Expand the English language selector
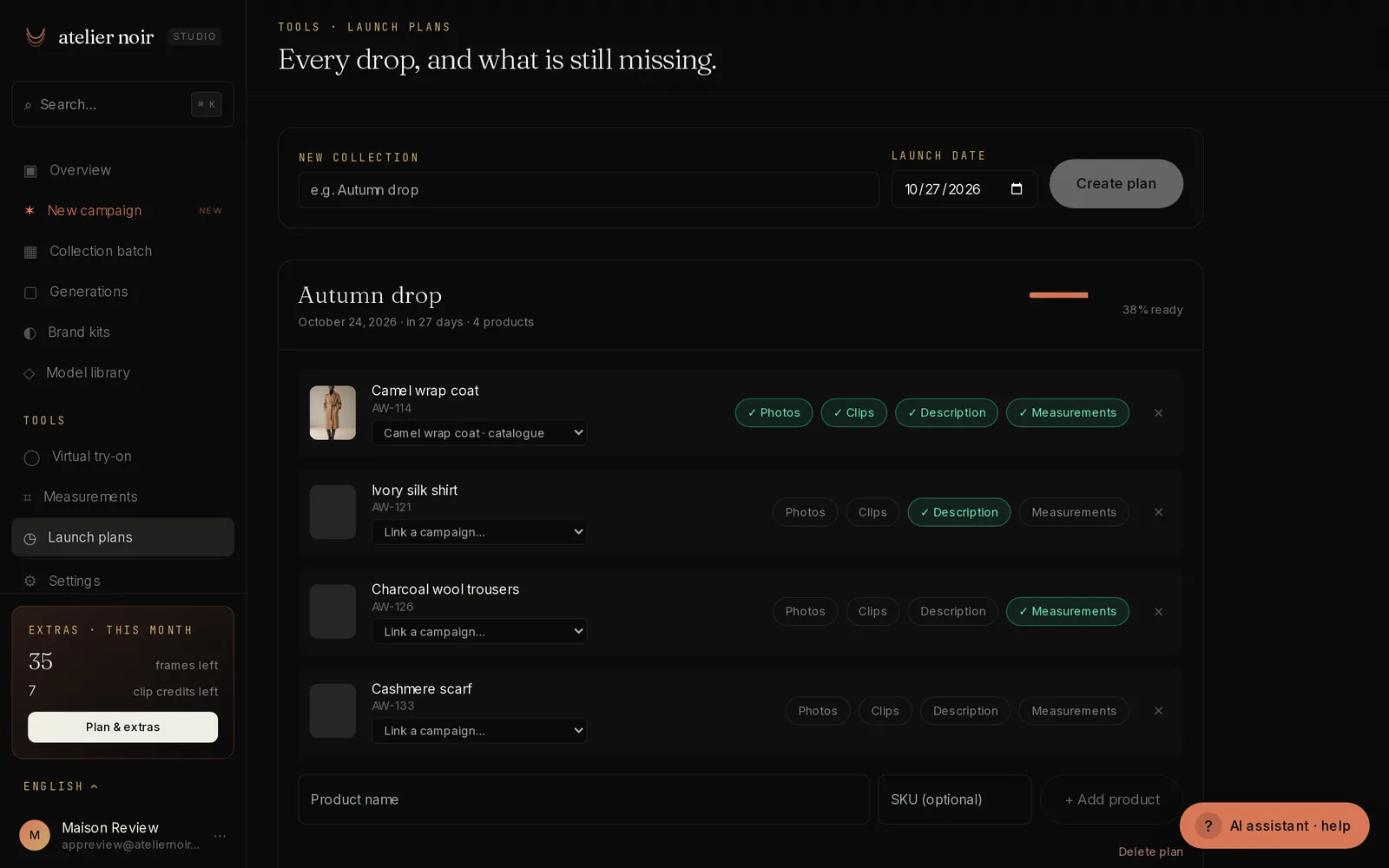The image size is (1389, 868). pyautogui.click(x=61, y=786)
